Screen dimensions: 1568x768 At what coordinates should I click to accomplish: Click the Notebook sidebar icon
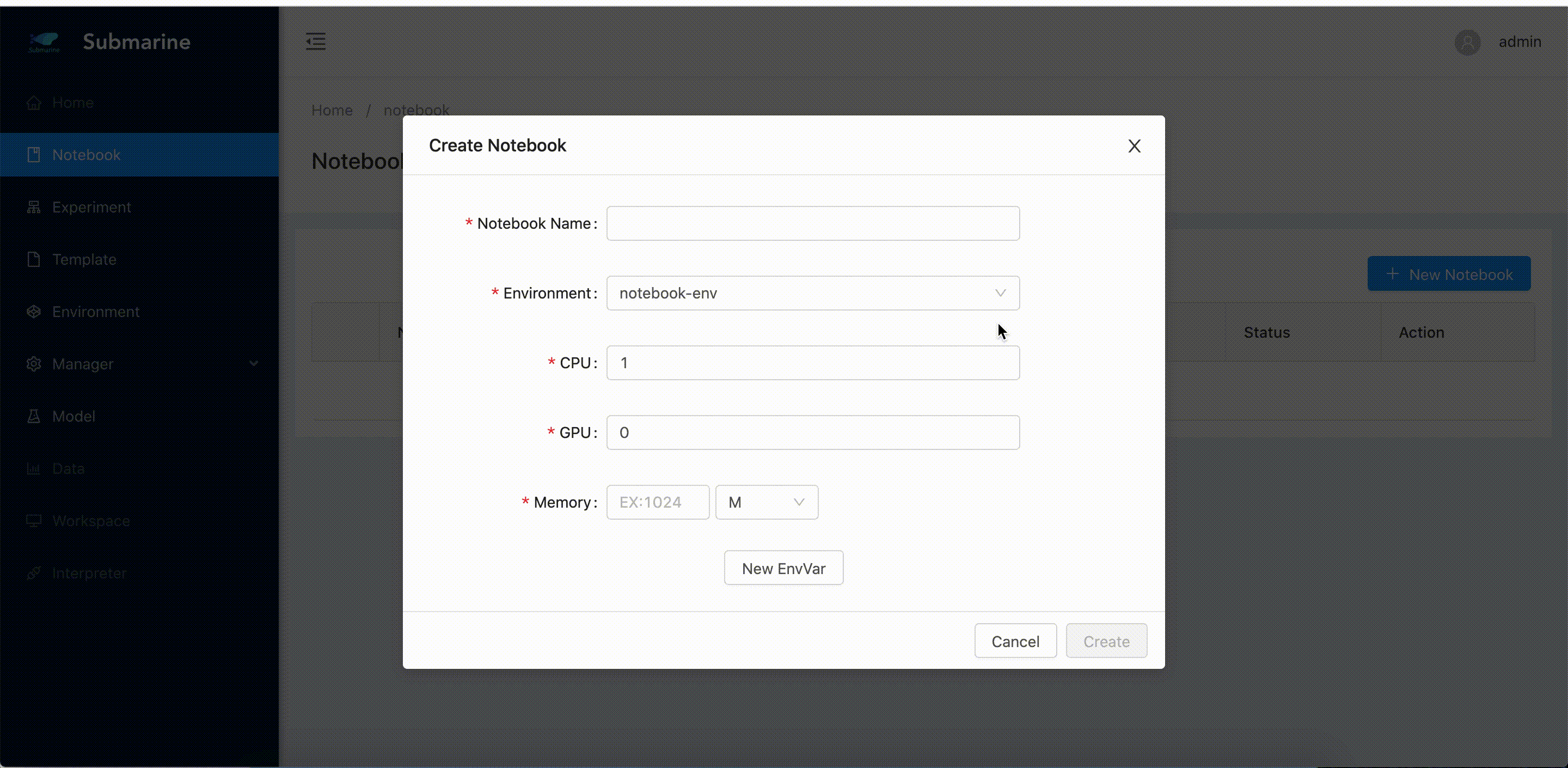pos(34,155)
